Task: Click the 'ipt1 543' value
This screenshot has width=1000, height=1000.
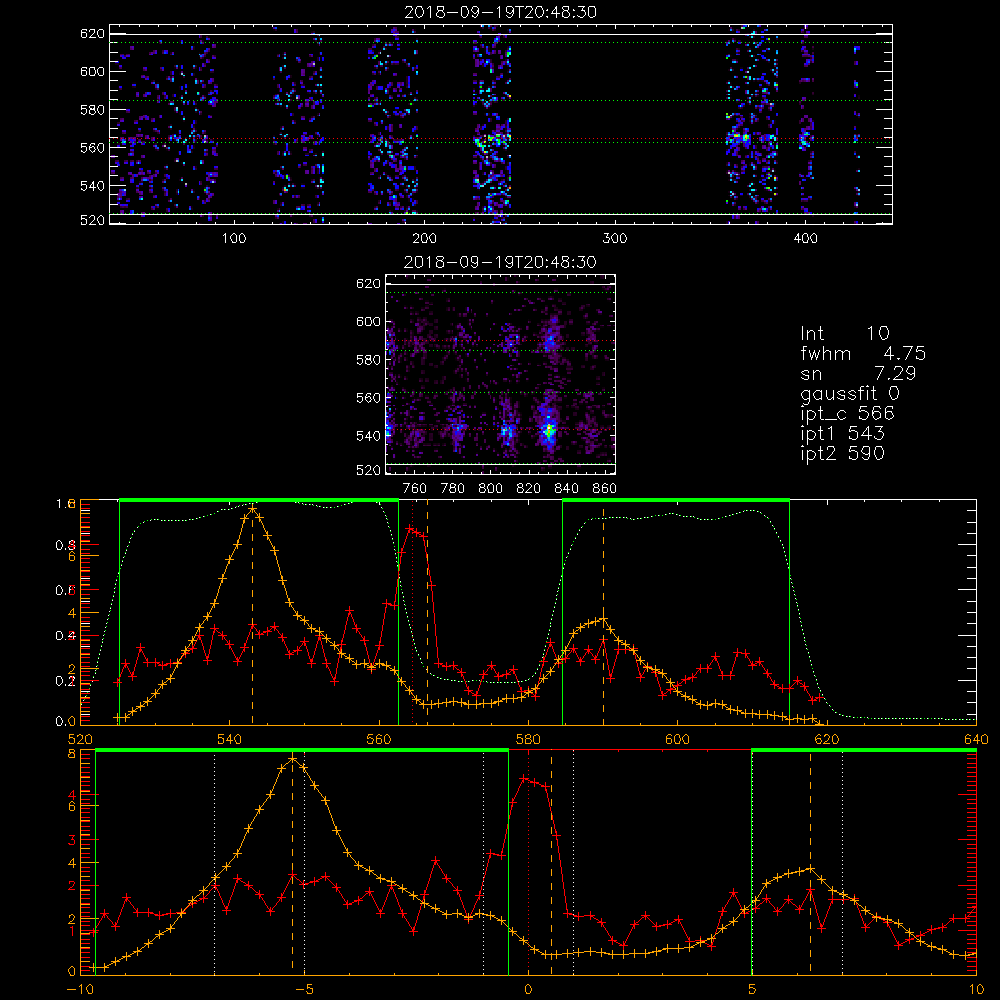Action: [842, 434]
